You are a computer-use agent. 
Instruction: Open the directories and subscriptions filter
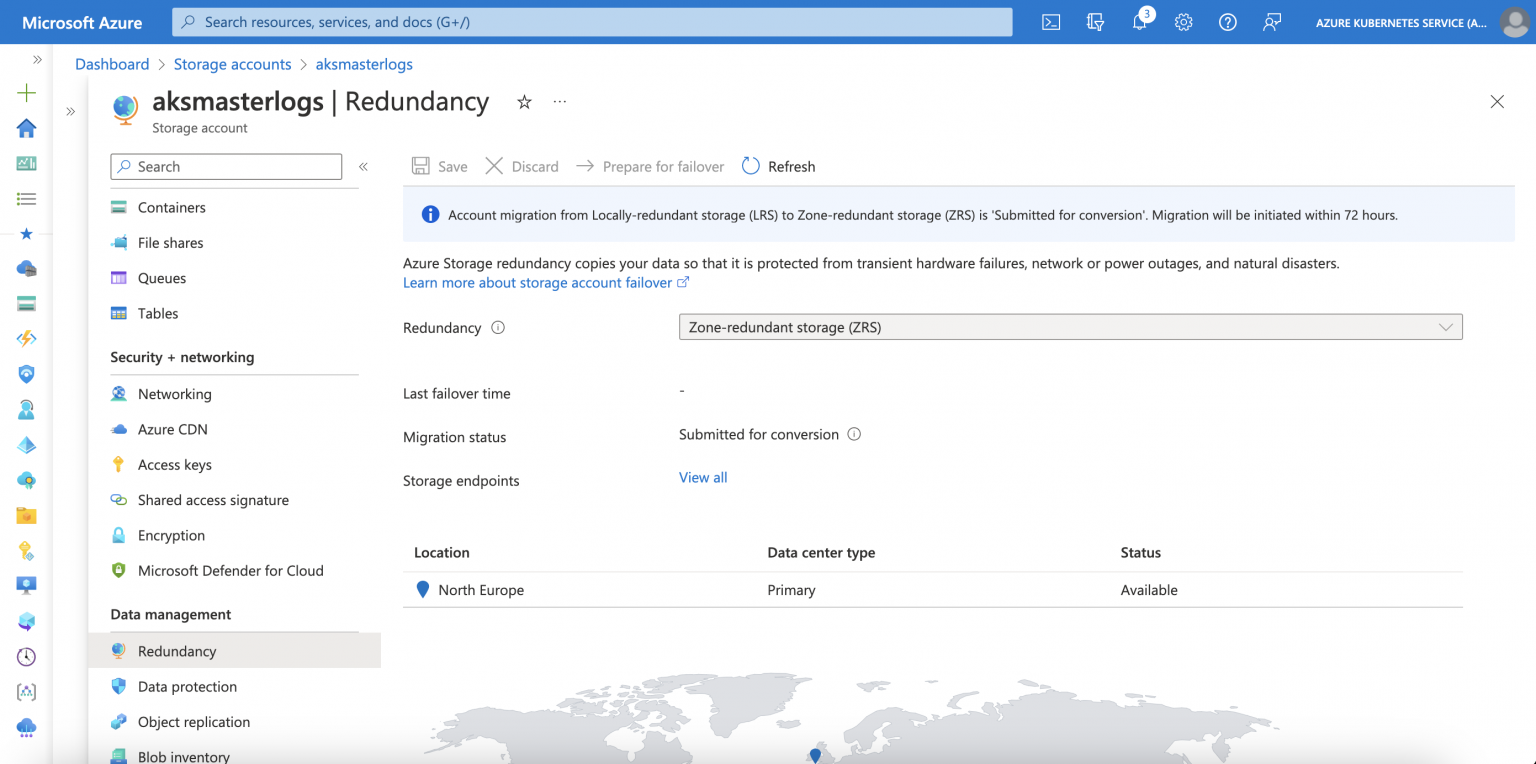pyautogui.click(x=1095, y=22)
